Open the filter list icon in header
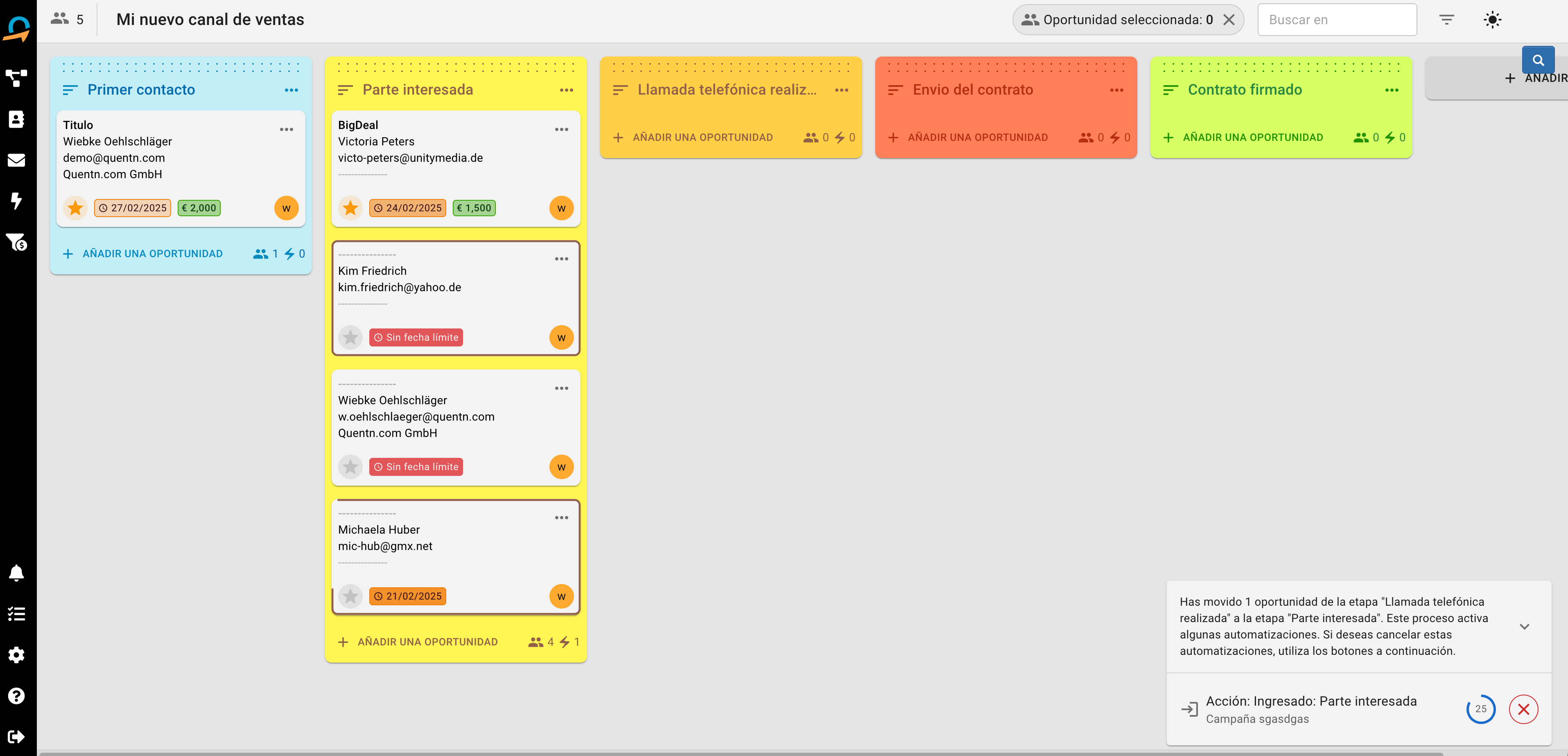Viewport: 1568px width, 756px height. pyautogui.click(x=1446, y=20)
